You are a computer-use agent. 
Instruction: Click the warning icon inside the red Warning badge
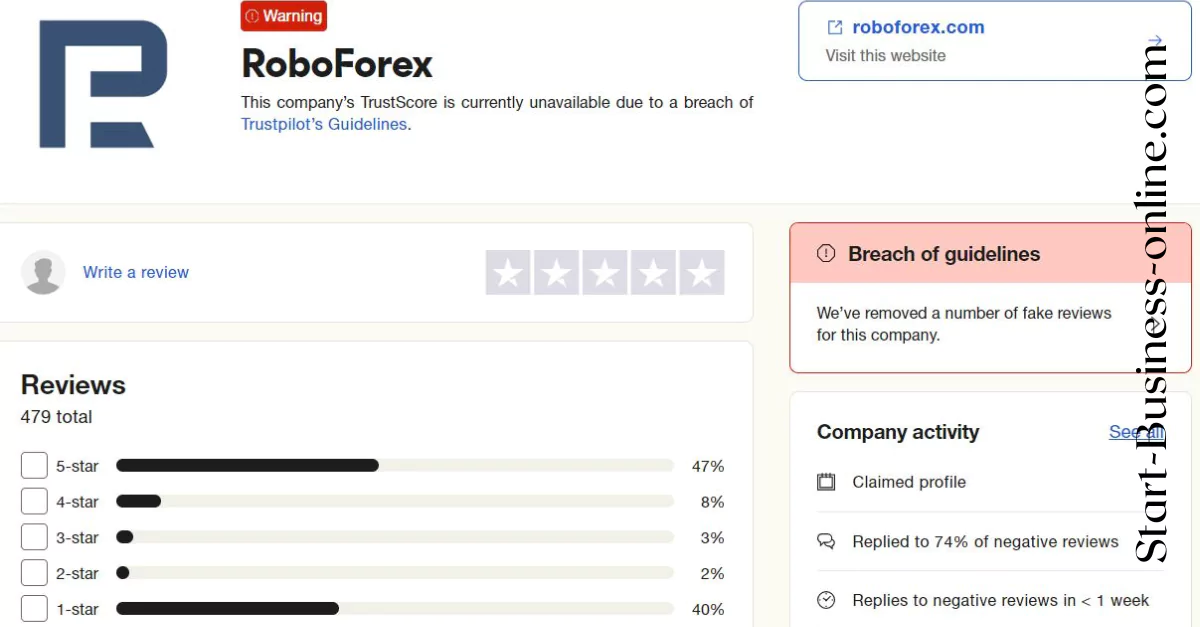coord(252,15)
